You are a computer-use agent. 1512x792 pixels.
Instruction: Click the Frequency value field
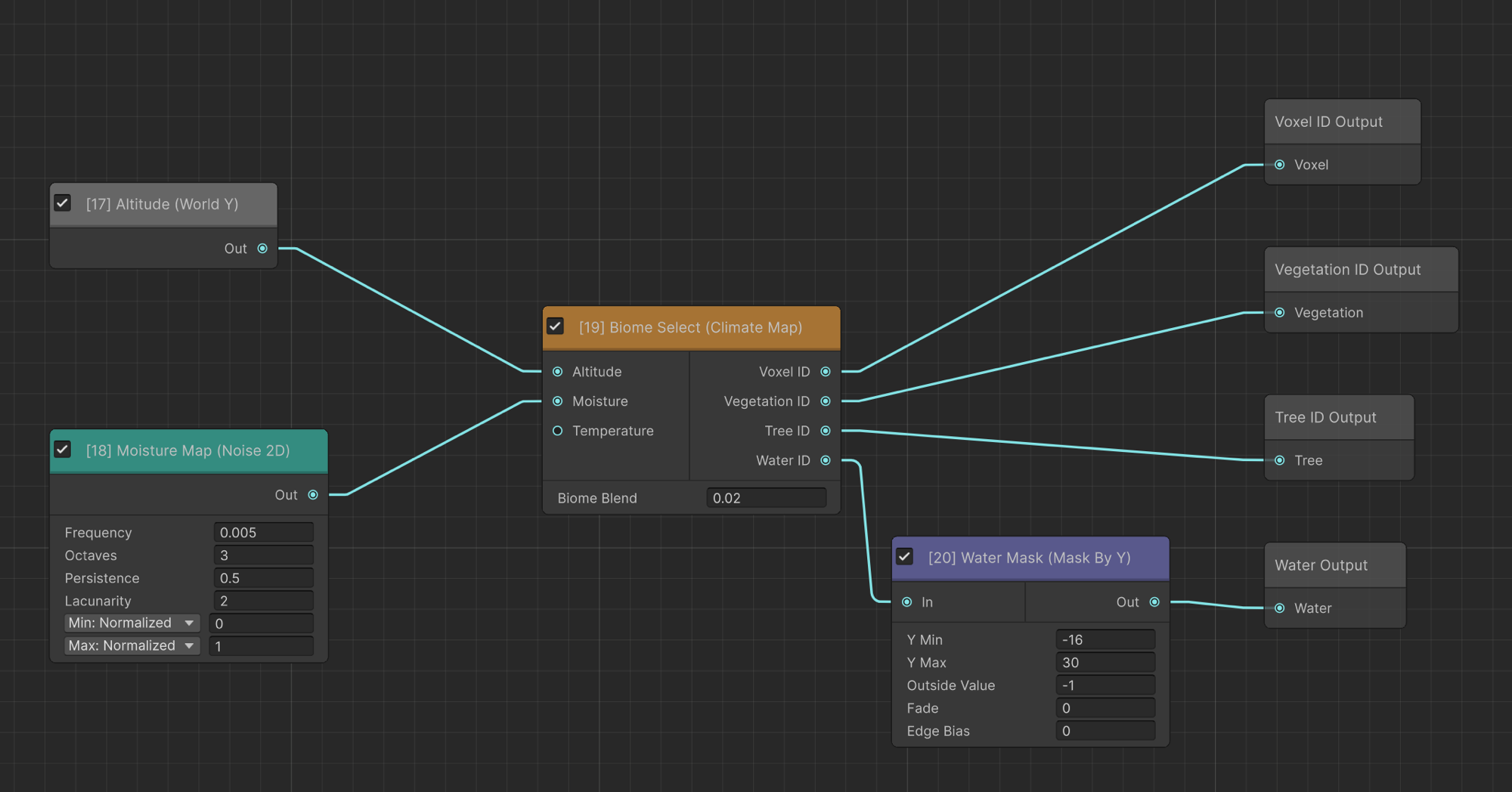tap(264, 533)
